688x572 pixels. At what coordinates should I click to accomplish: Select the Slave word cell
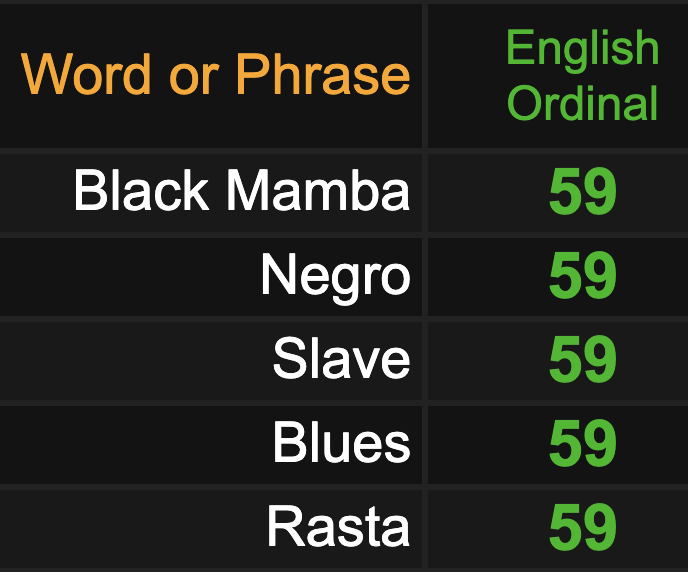tap(211, 360)
